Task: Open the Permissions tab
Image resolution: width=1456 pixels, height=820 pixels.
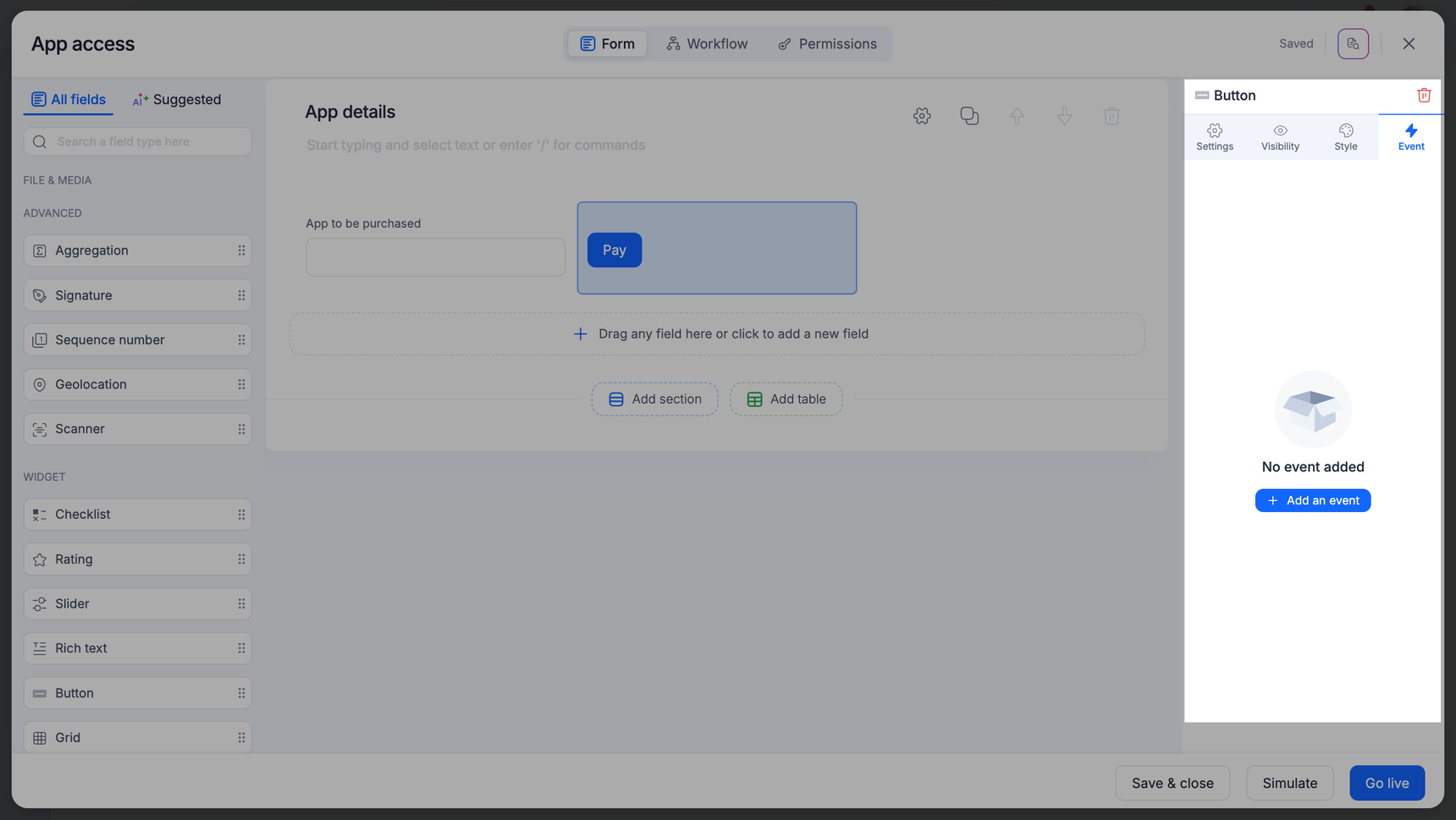Action: click(x=827, y=44)
